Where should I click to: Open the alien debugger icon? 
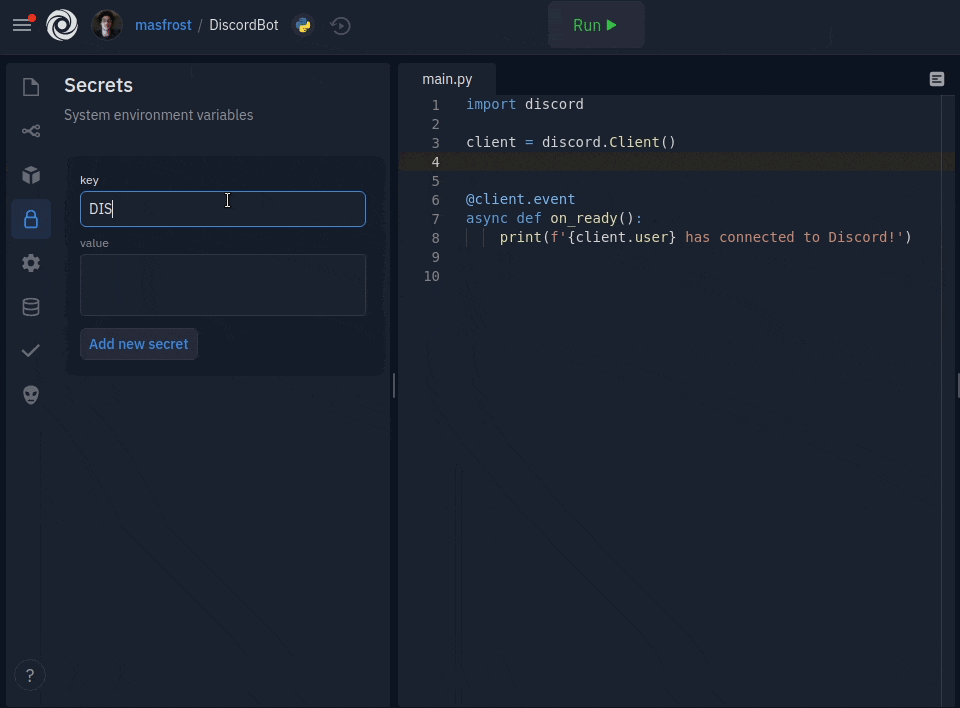(31, 395)
